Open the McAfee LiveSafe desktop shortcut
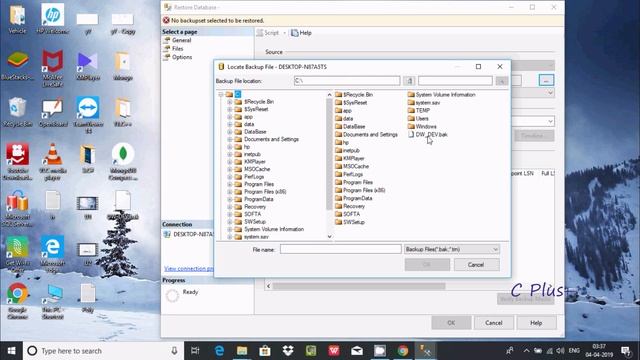This screenshot has height=360, width=640. [53, 69]
